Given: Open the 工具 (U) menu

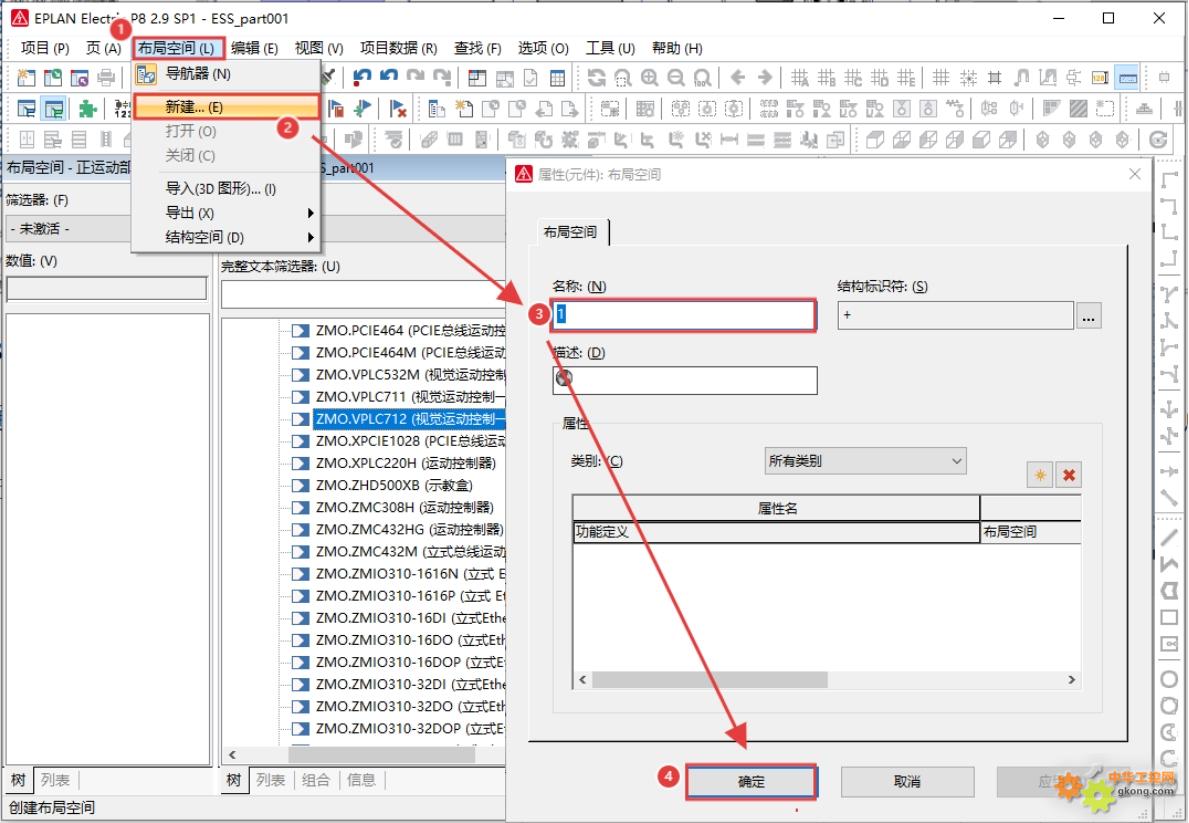Looking at the screenshot, I should (x=610, y=48).
